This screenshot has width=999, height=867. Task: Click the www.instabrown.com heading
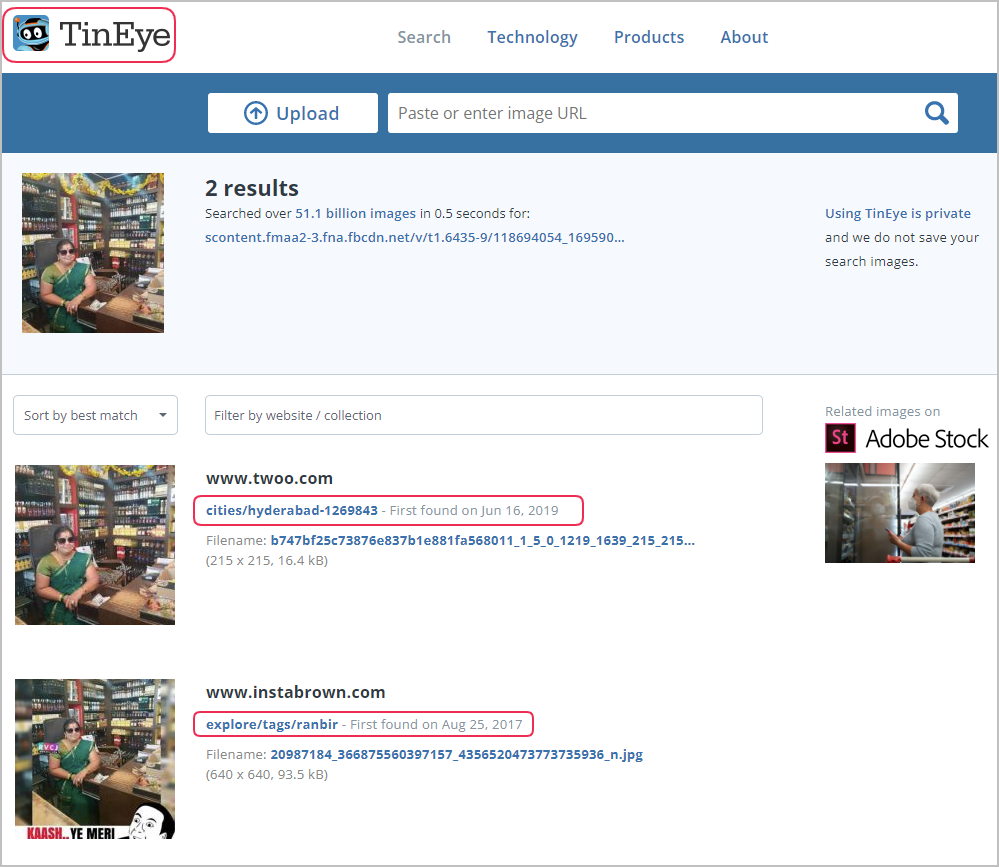[296, 692]
